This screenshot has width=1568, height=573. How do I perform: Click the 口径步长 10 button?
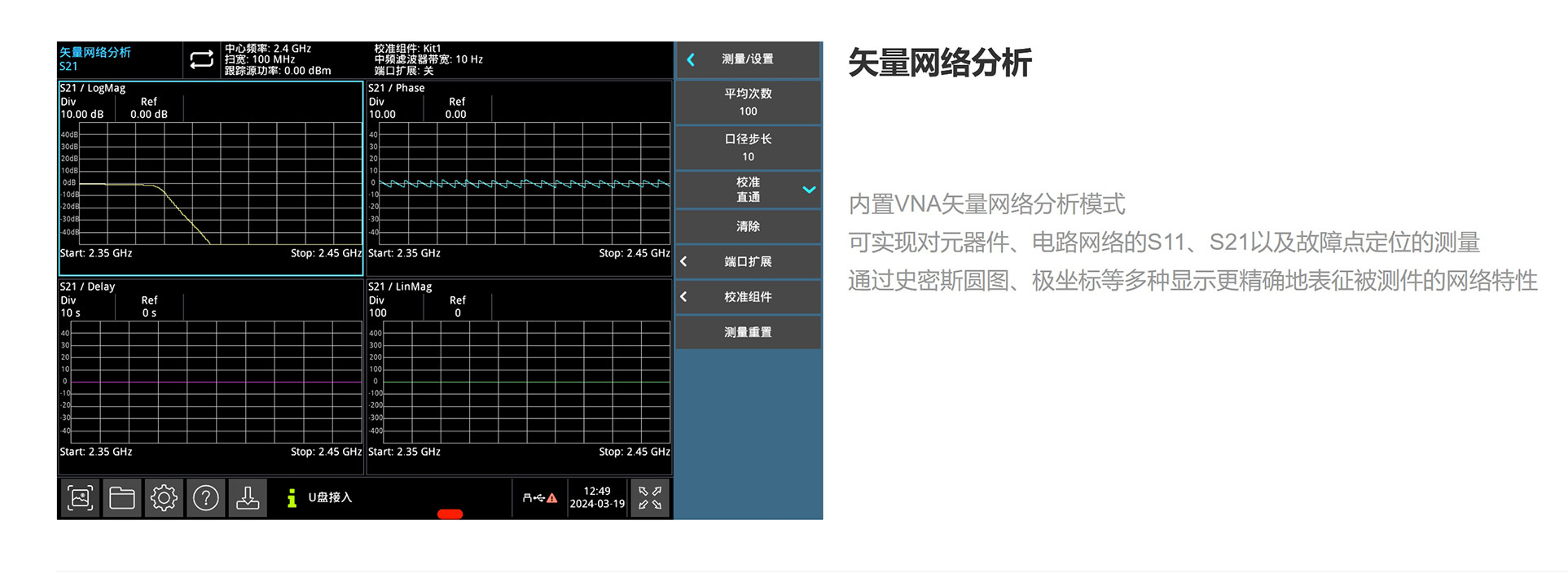tap(749, 147)
